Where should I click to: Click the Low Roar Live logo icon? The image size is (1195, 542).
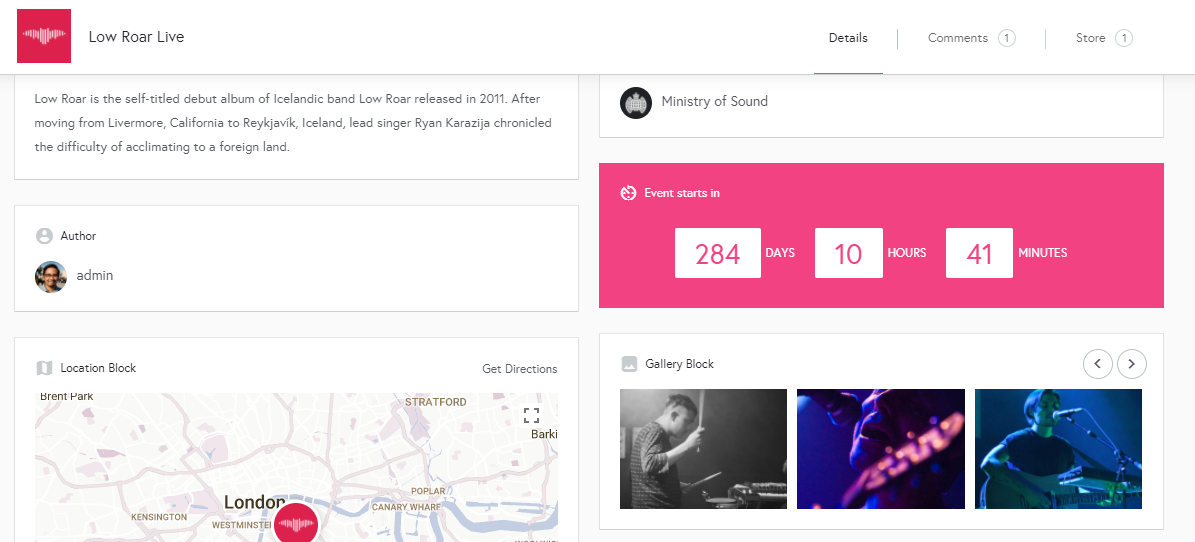coord(44,36)
